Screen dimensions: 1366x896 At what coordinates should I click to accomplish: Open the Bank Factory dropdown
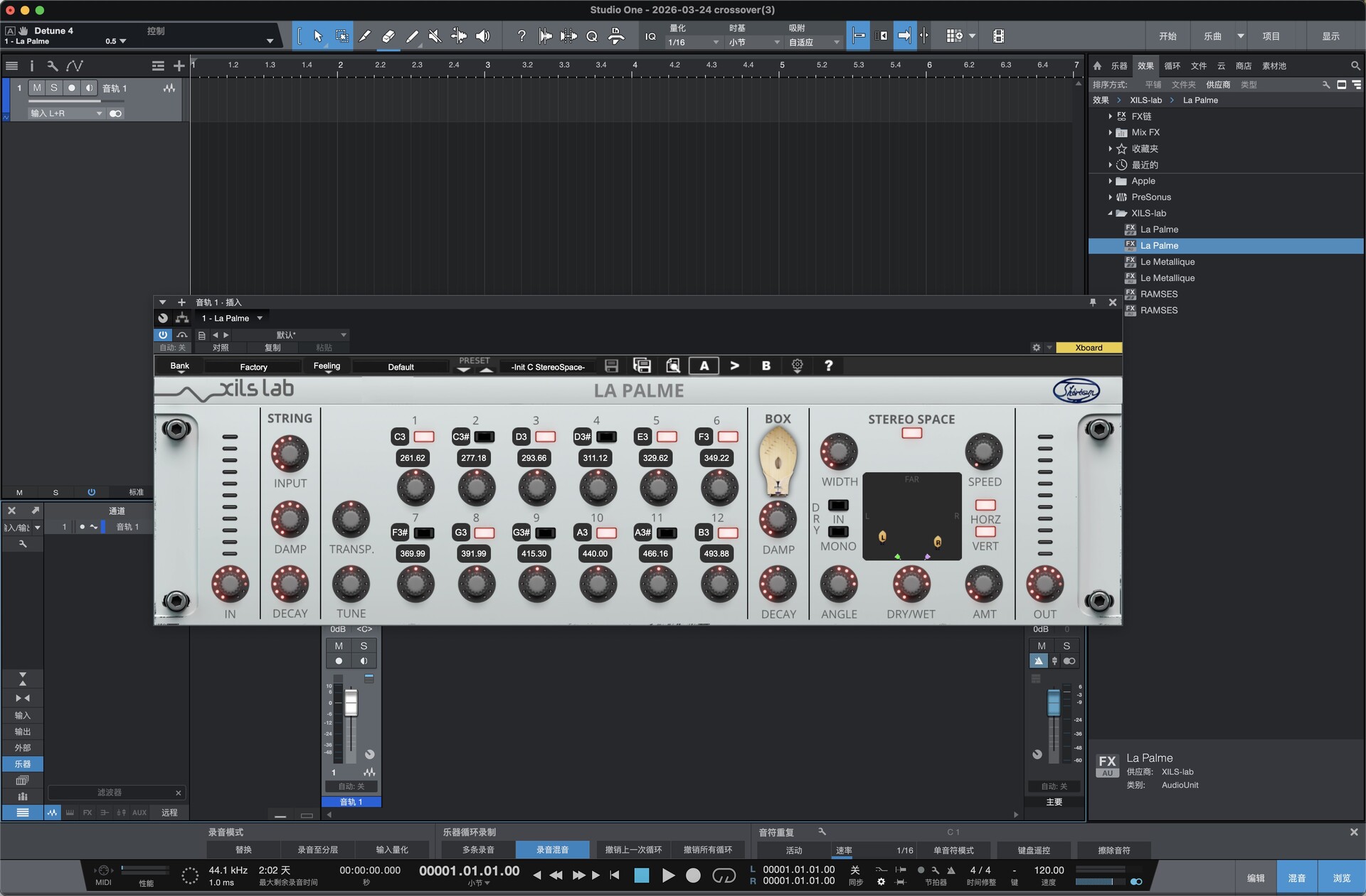(253, 367)
